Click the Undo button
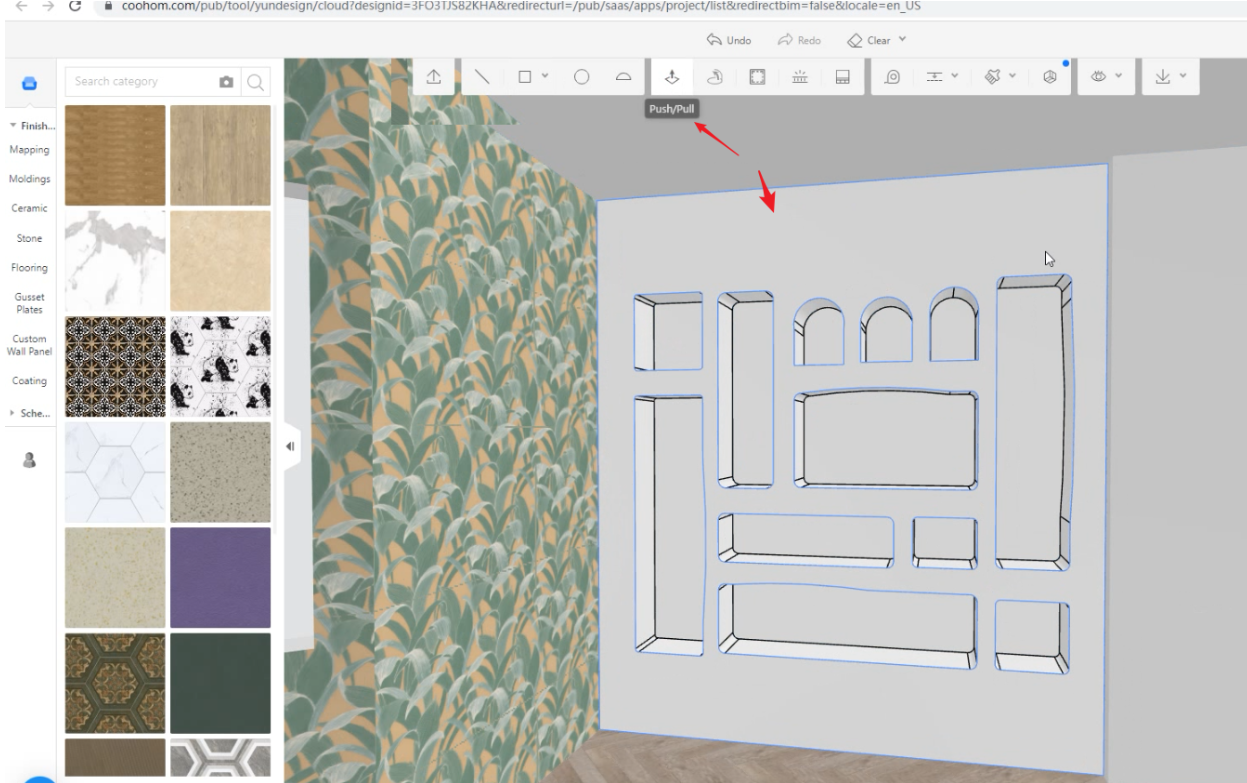The width and height of the screenshot is (1247, 783). point(728,41)
